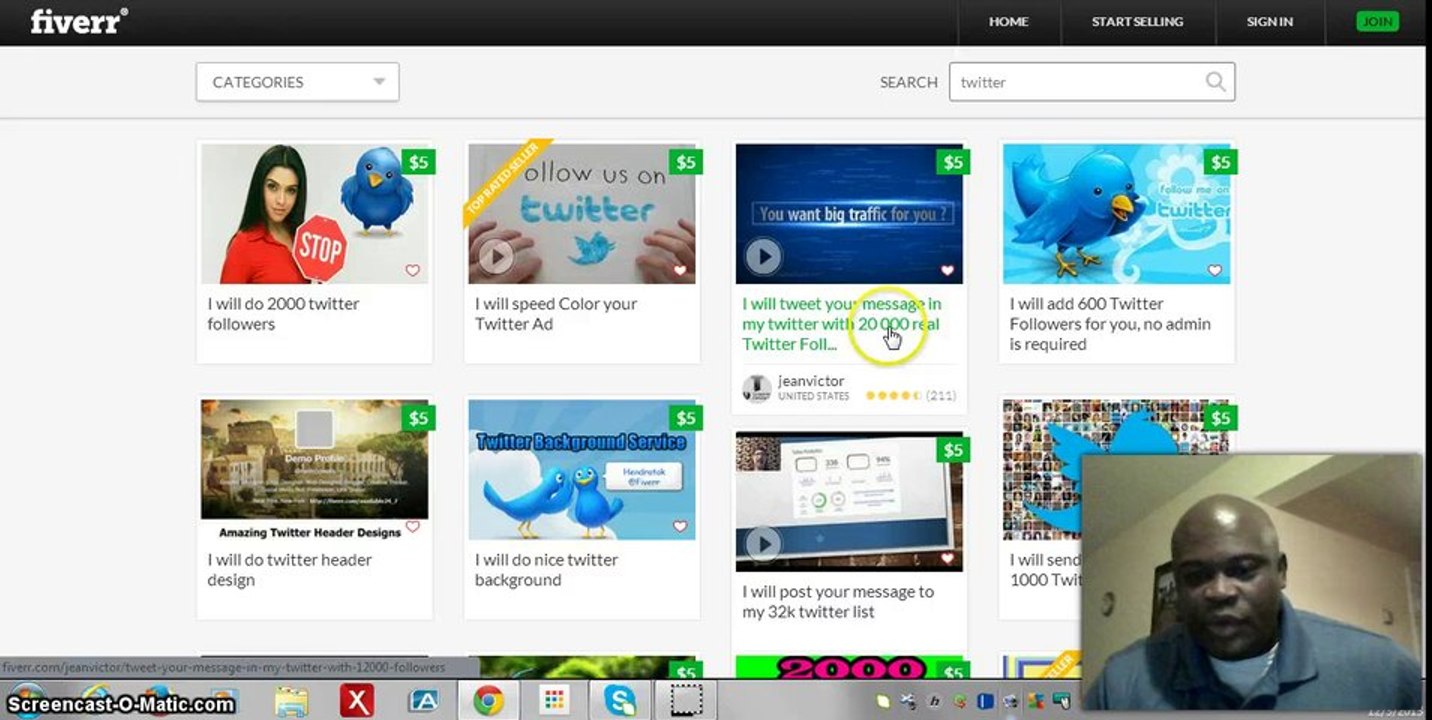The width and height of the screenshot is (1432, 720).
Task: Favorite the 'speed Color your Twitter Ad' gig
Action: pos(680,270)
